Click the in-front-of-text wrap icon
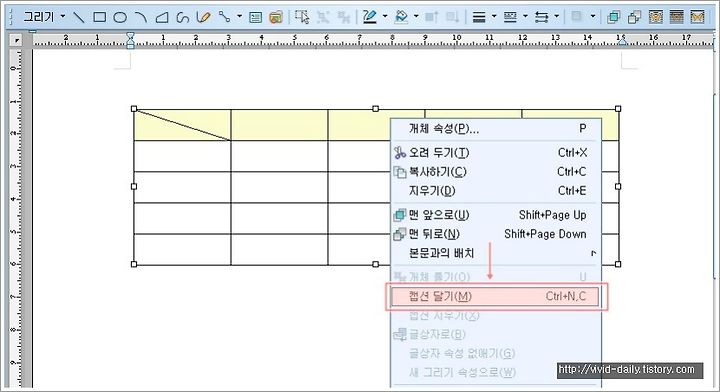The height and width of the screenshot is (392, 720). (698, 17)
